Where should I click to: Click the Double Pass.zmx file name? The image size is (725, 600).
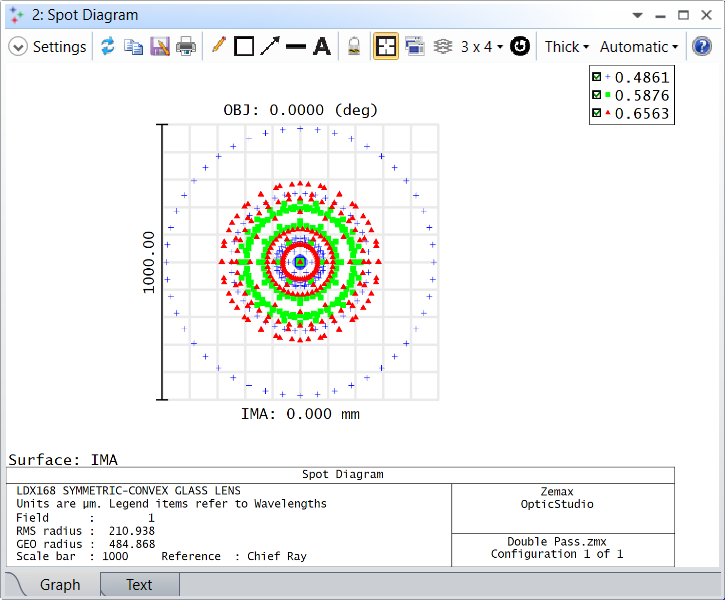(x=557, y=541)
